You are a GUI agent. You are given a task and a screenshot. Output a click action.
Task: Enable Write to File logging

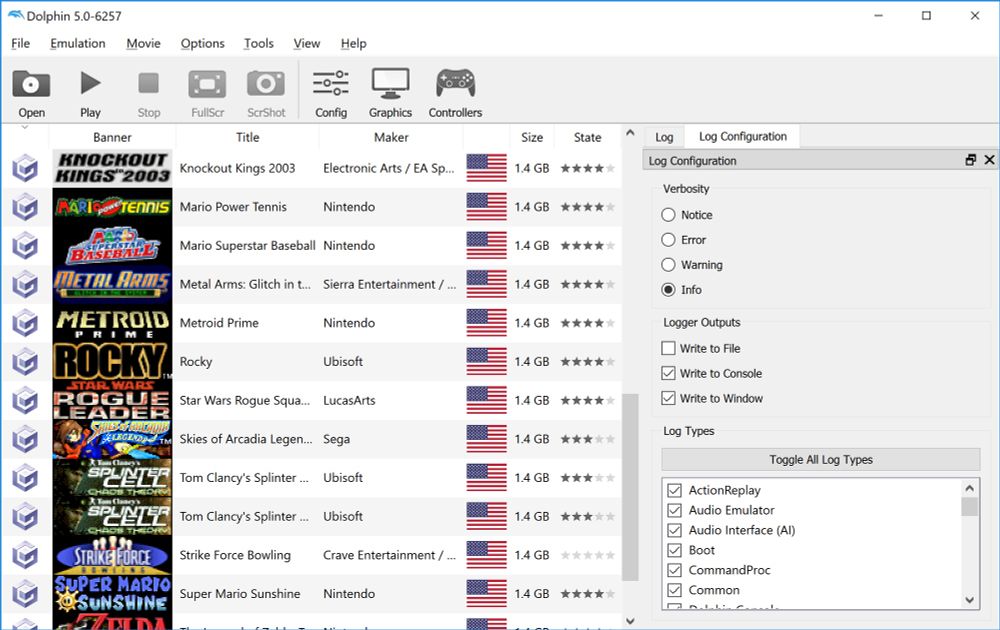coord(667,348)
